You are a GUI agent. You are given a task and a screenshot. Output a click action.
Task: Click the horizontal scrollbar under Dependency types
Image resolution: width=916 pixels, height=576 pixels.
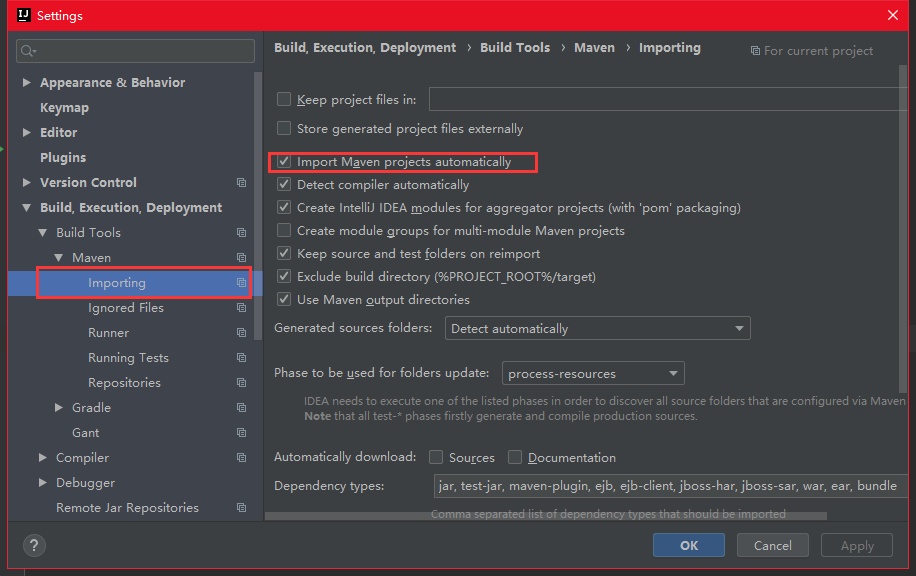click(x=546, y=516)
